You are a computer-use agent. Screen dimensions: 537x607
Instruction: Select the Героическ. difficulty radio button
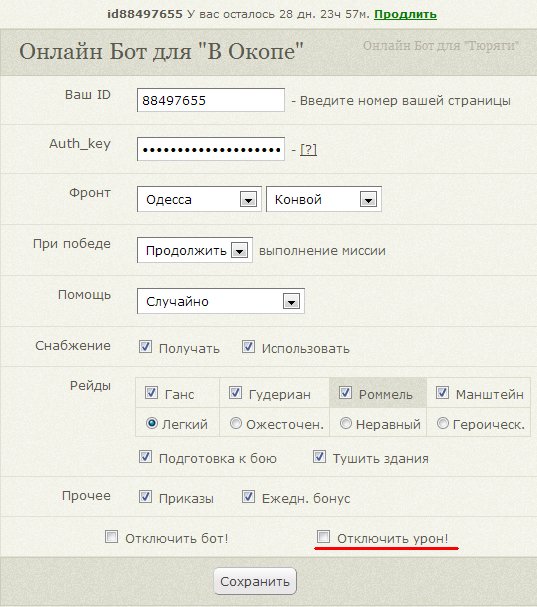tap(443, 423)
